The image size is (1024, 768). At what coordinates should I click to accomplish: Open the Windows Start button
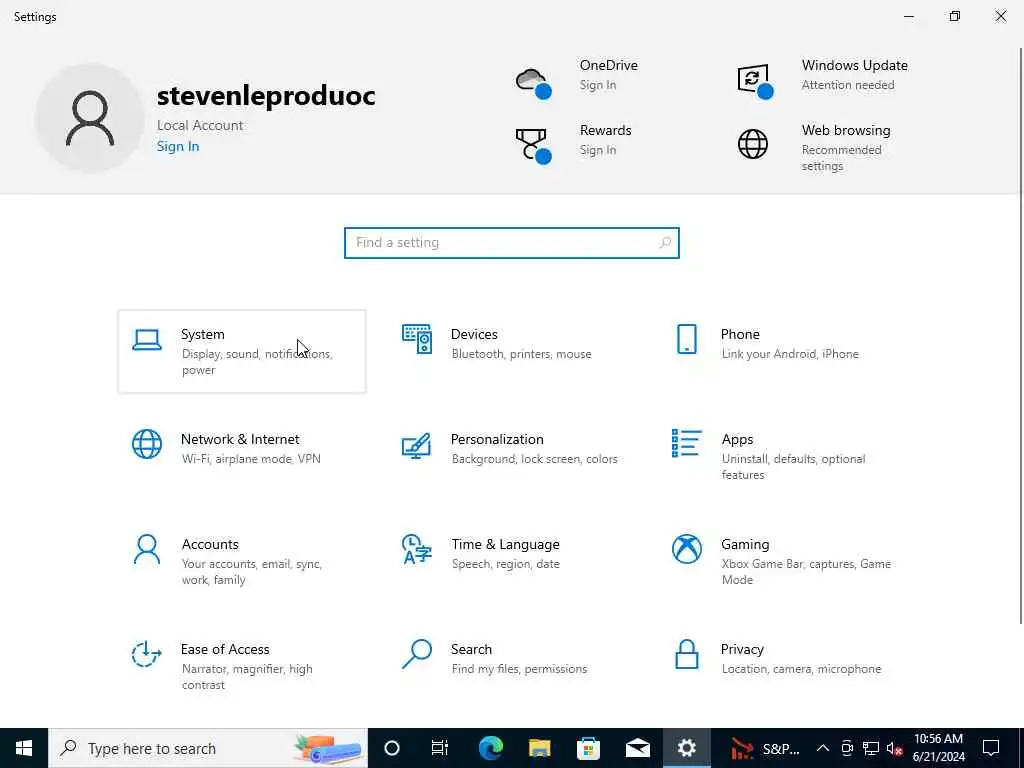[x=24, y=748]
